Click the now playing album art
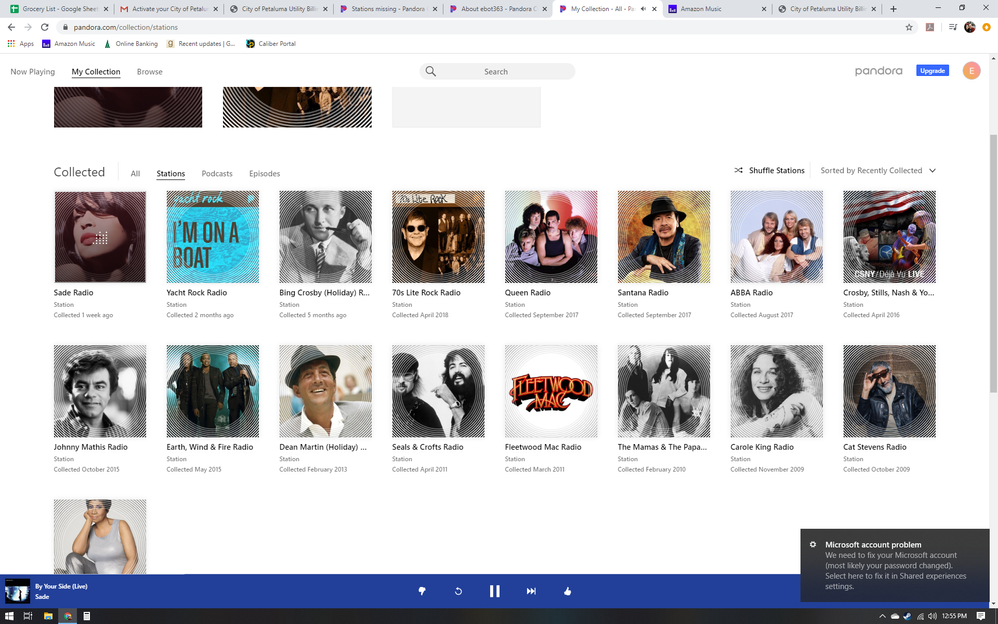Image resolution: width=998 pixels, height=624 pixels. coord(17,591)
